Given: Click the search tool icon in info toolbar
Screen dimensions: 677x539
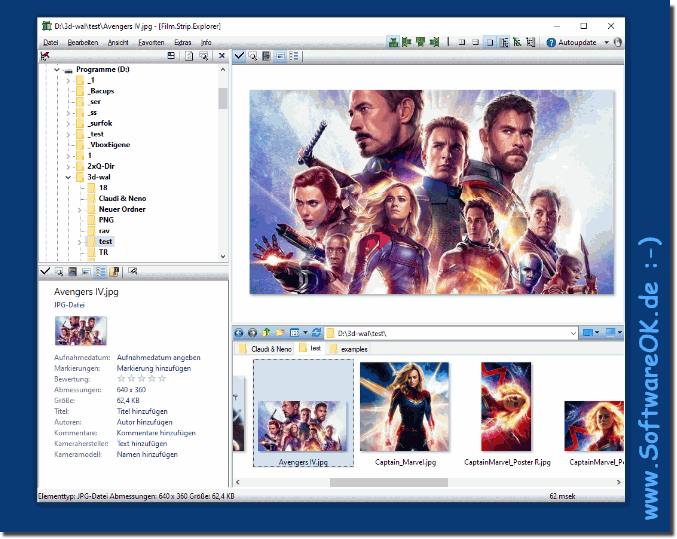Looking at the screenshot, I should (133, 271).
